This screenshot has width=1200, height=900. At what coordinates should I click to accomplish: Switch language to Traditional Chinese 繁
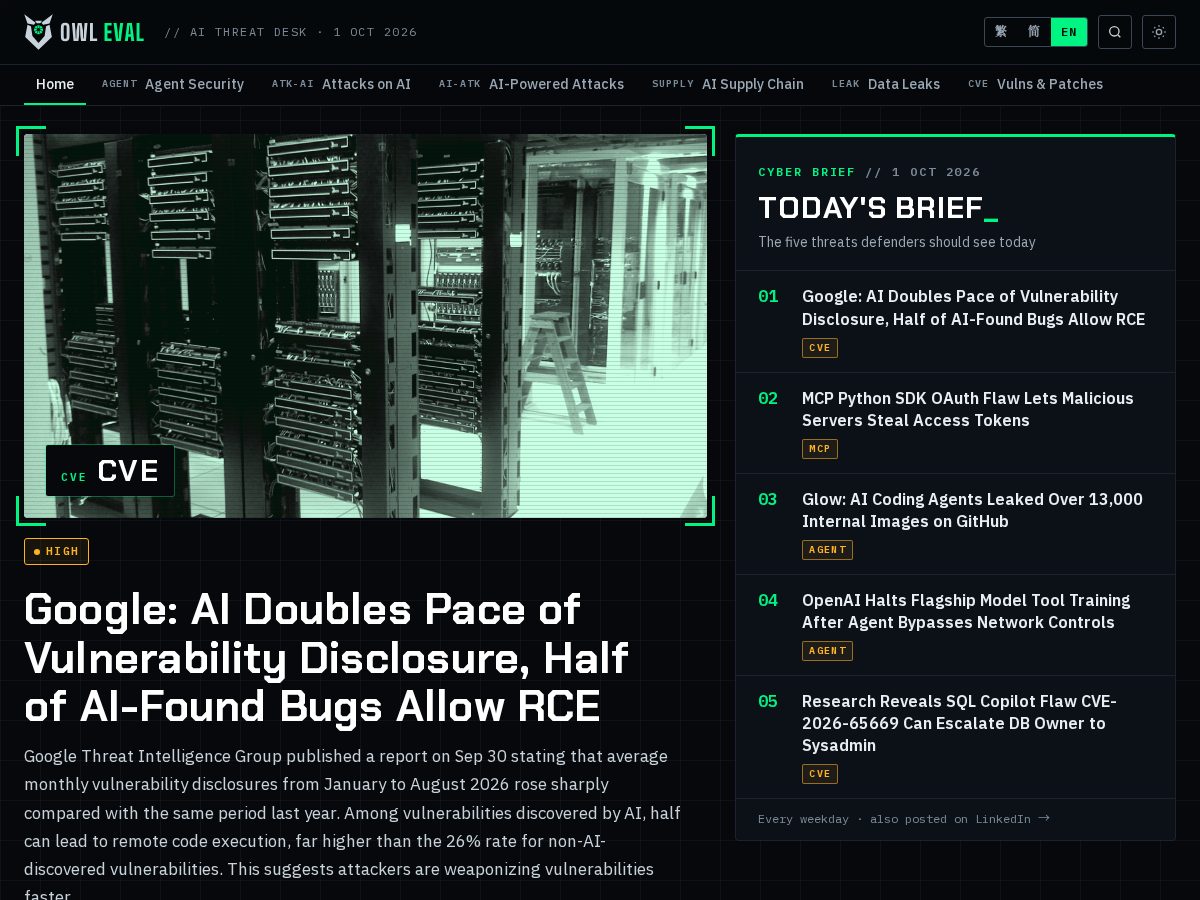(1001, 32)
